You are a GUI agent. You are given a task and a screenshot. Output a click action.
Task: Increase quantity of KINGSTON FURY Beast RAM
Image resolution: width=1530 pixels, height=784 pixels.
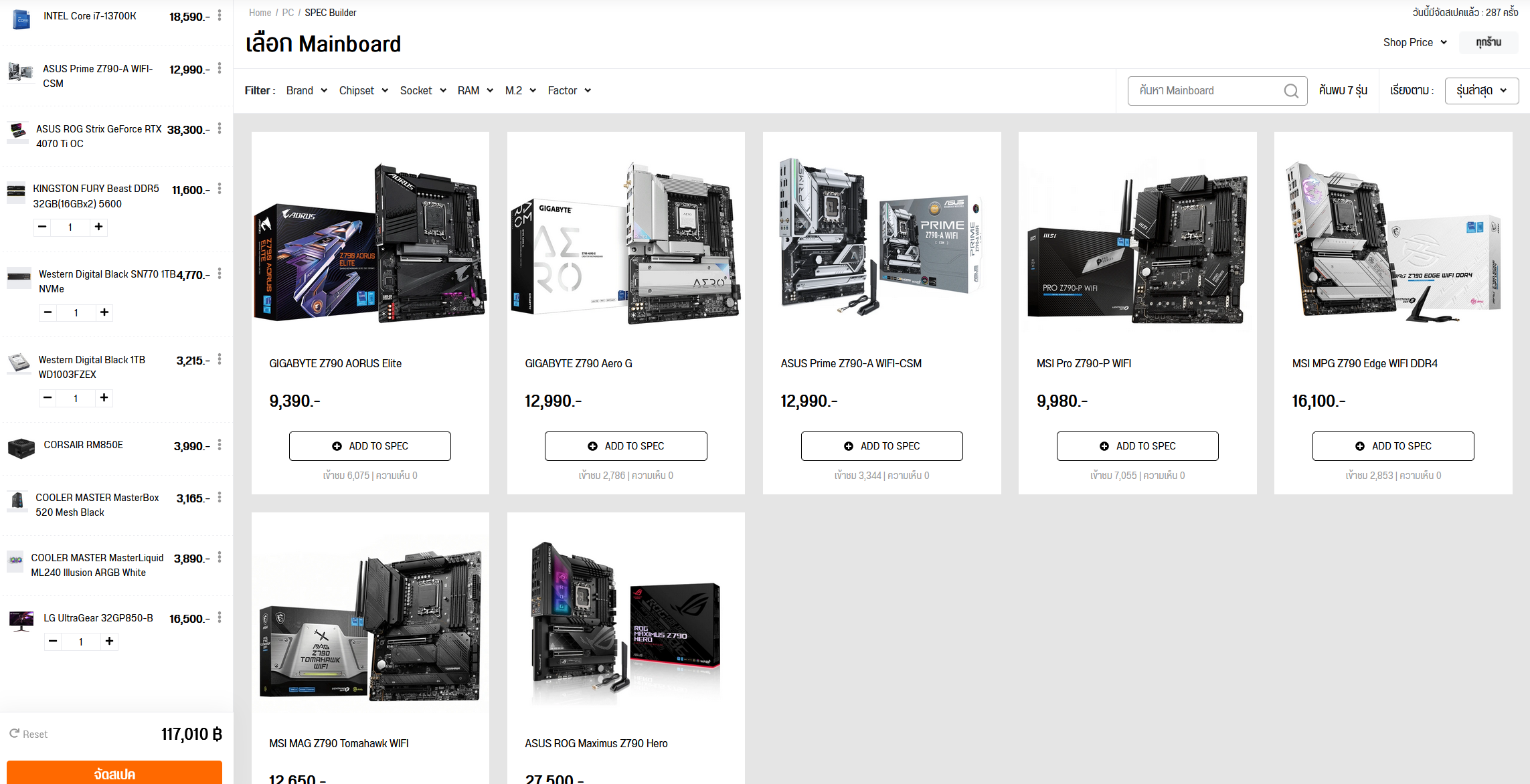98,227
